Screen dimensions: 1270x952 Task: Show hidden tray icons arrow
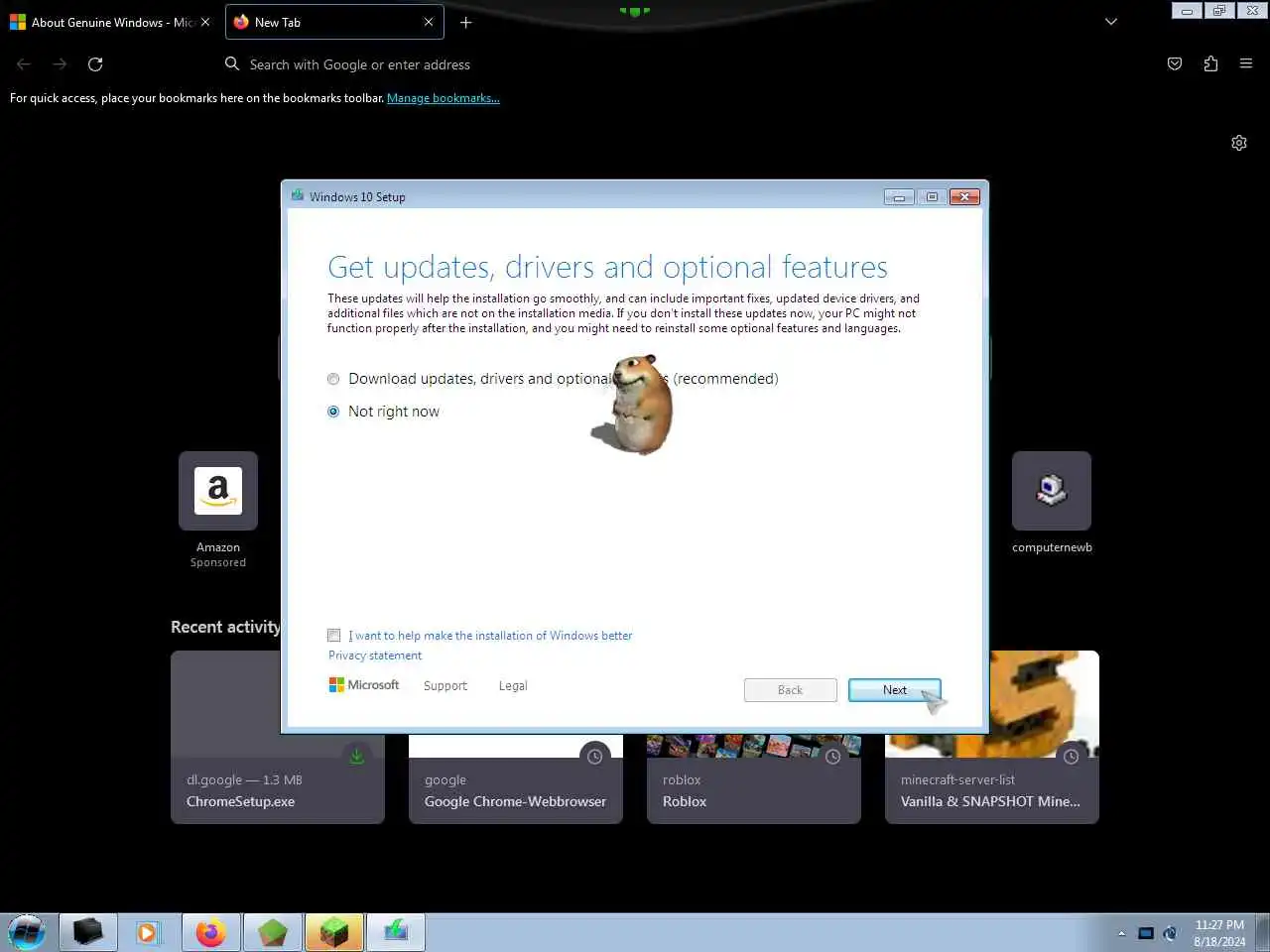1122,933
